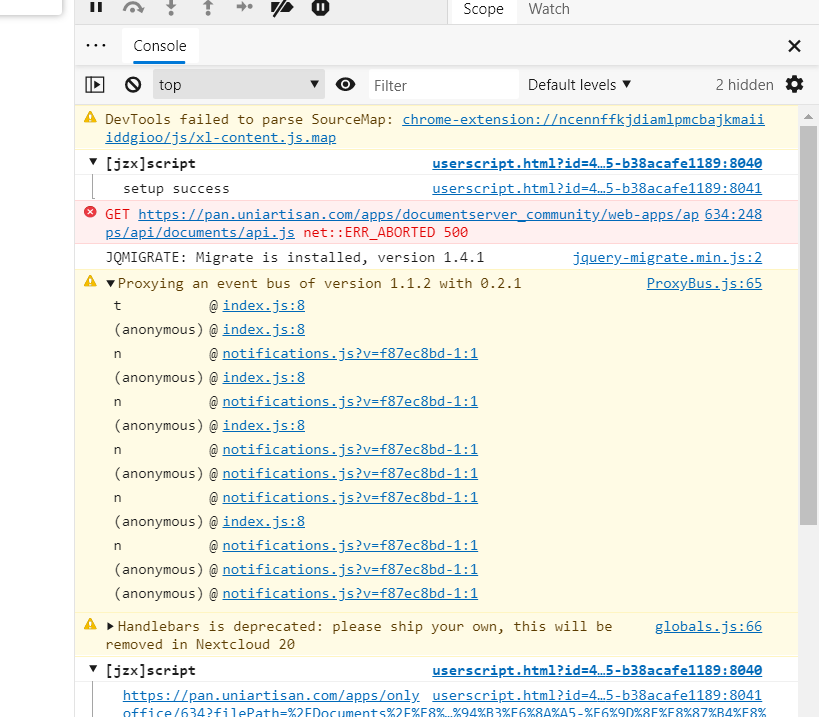Click the Pause on exceptions icon
Screen dimensions: 819x717
318,8
